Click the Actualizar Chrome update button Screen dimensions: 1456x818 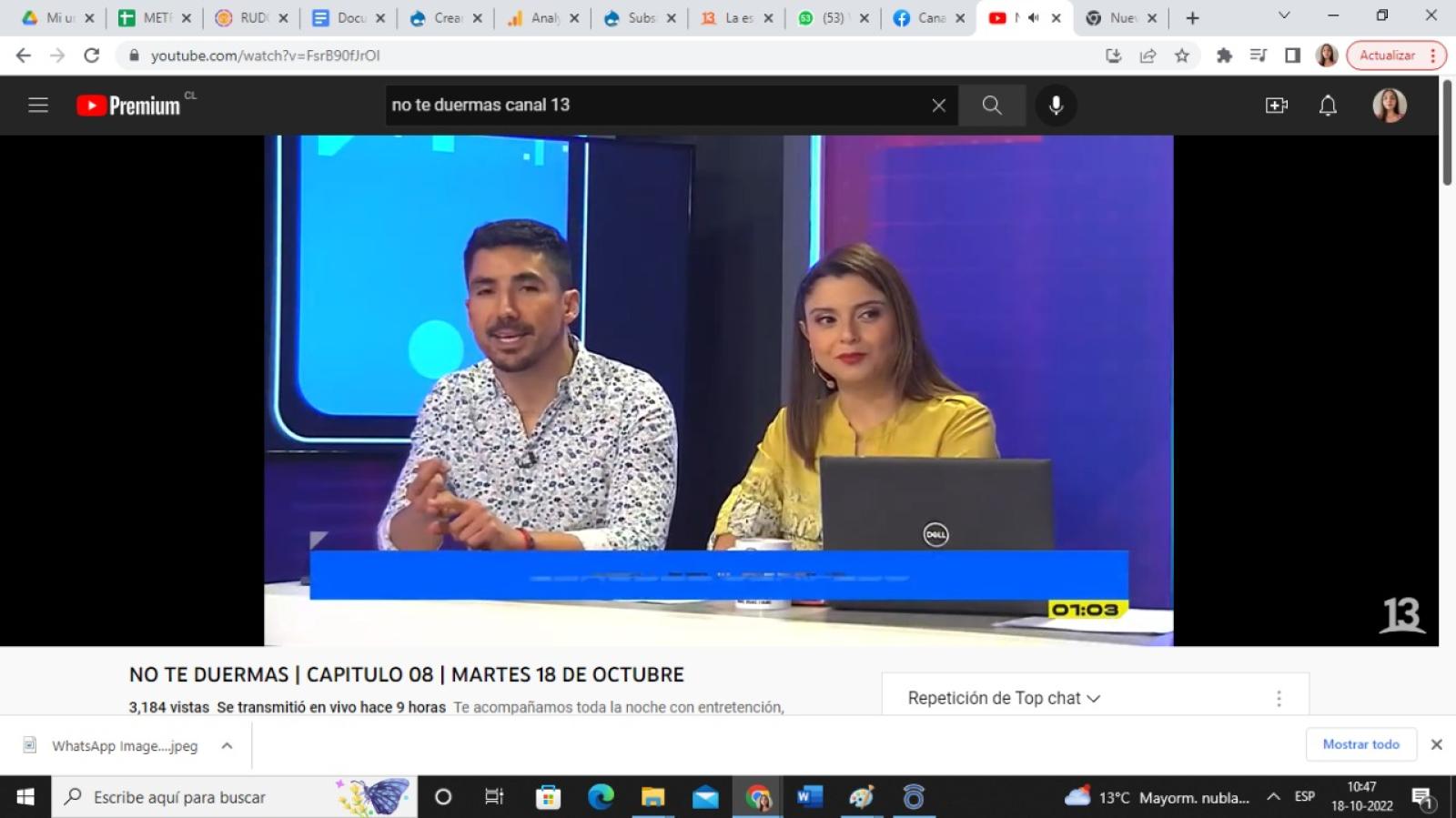click(x=1388, y=56)
